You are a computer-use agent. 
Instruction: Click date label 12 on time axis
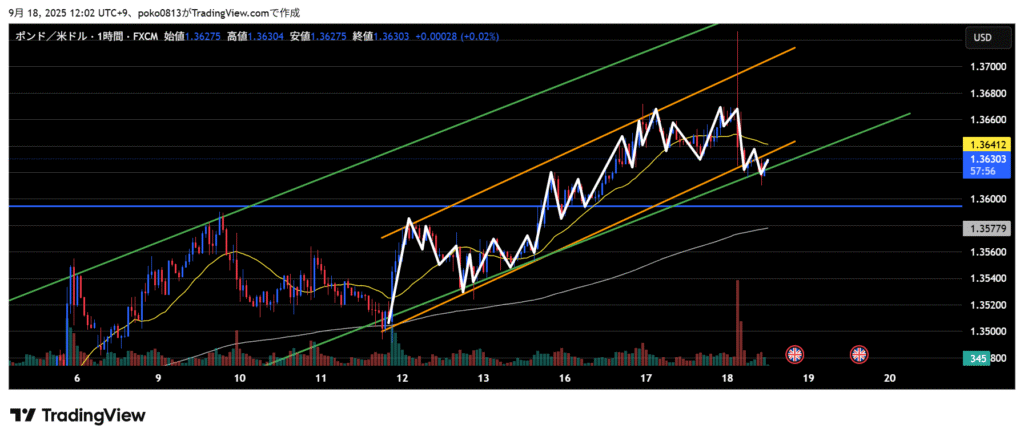(402, 379)
